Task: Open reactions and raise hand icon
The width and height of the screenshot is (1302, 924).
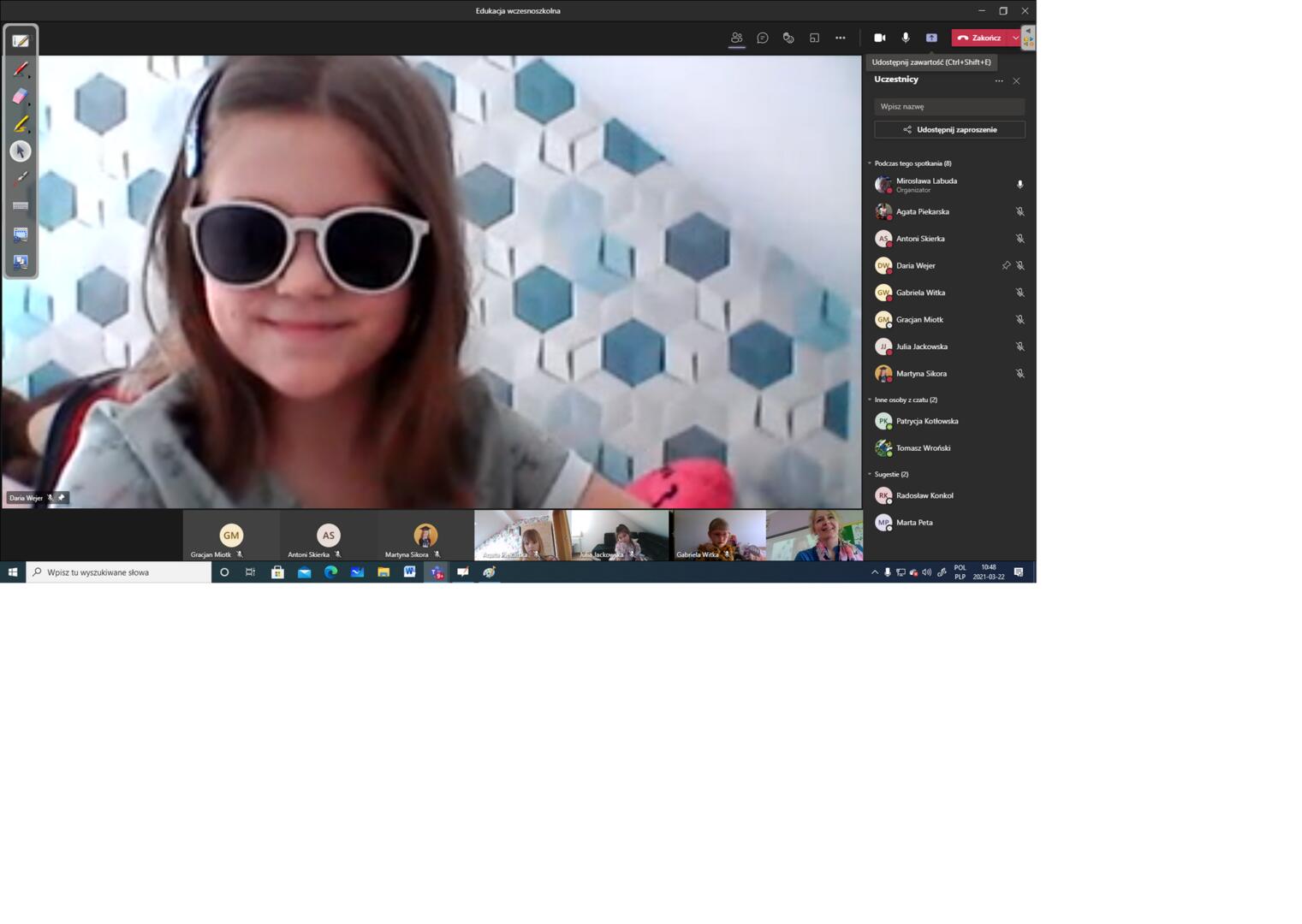Action: tap(788, 38)
